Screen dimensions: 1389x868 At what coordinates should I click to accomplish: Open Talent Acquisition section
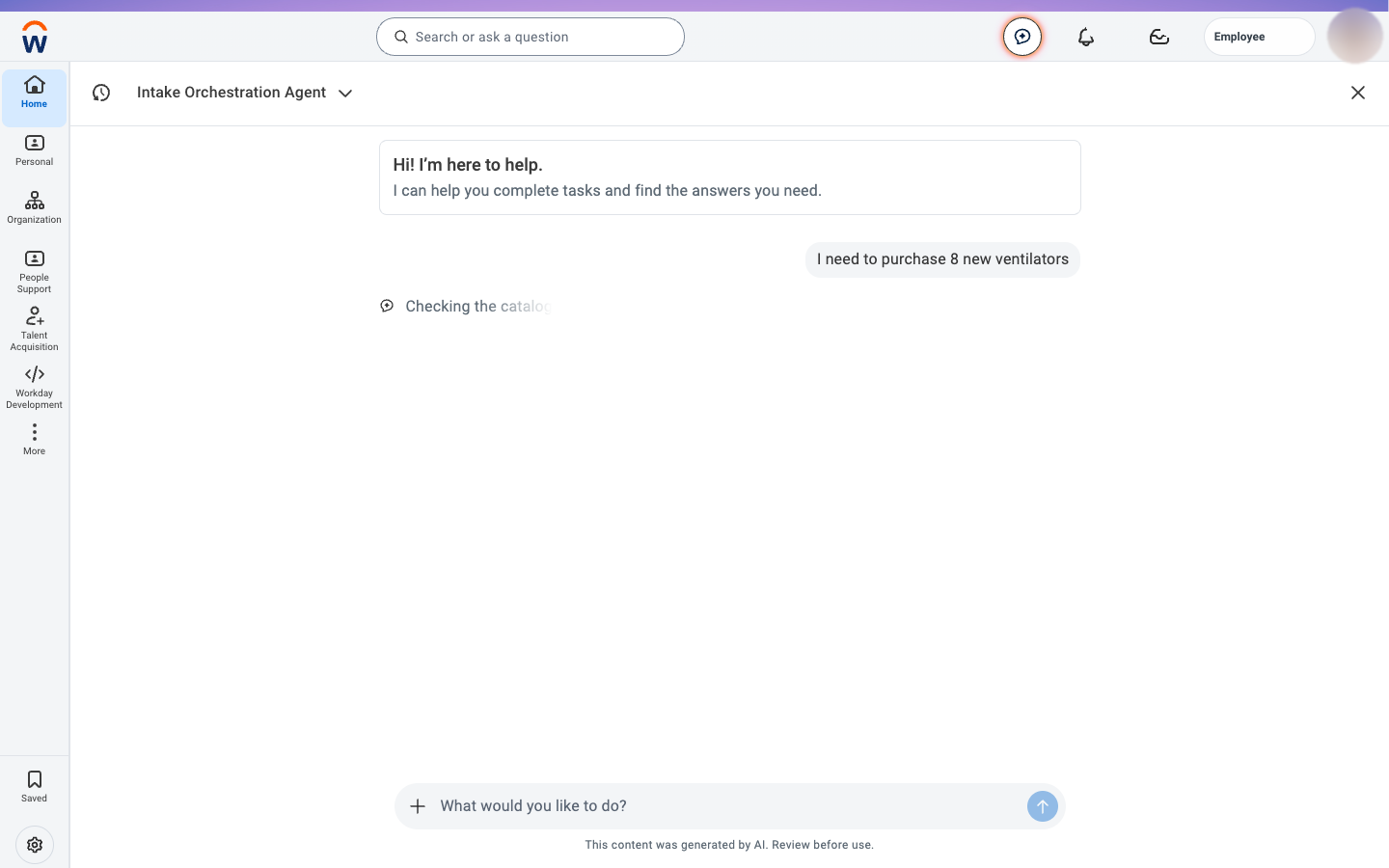[35, 329]
